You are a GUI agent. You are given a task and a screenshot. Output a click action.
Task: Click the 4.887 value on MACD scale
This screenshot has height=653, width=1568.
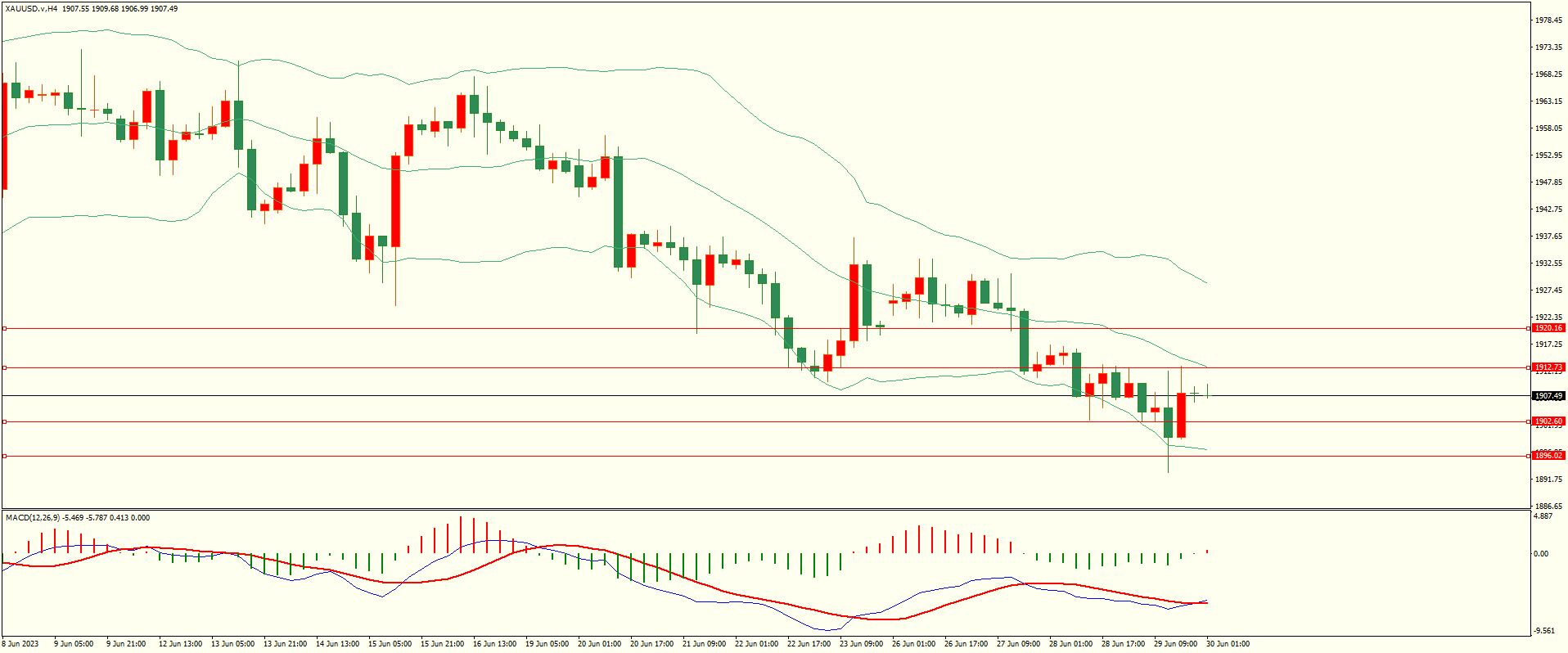(1543, 517)
